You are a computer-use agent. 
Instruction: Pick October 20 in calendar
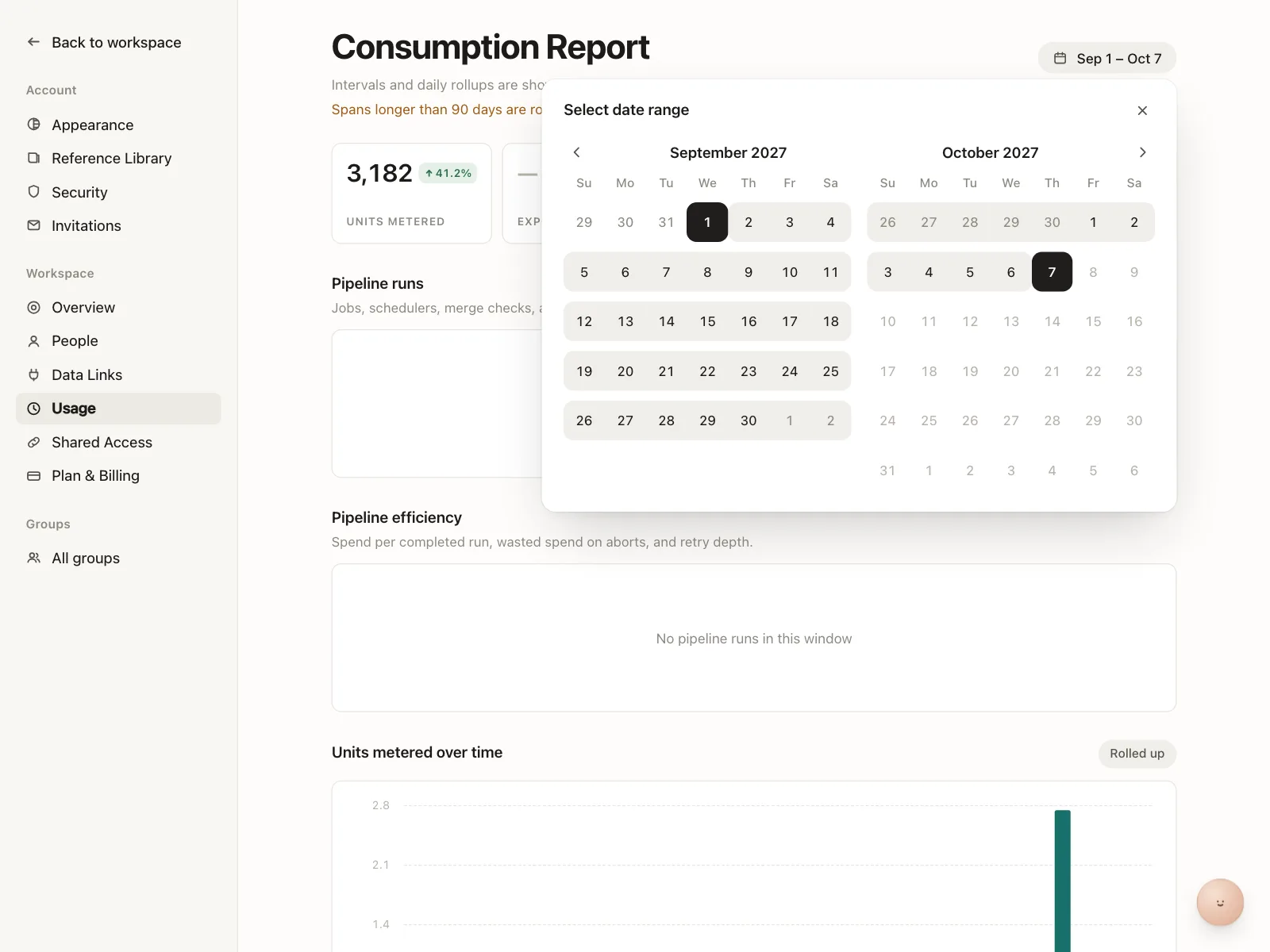pos(1010,371)
